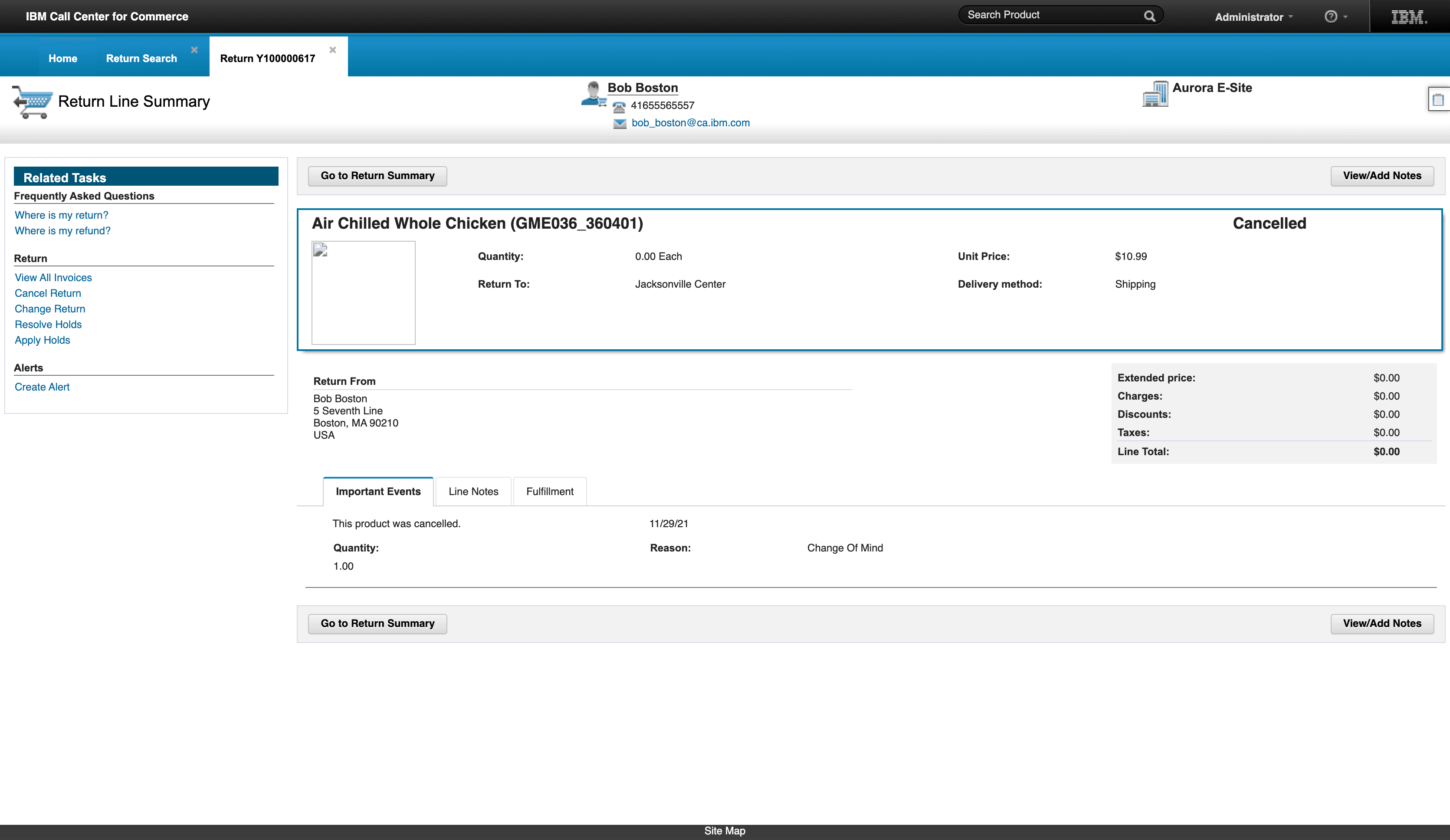Click the envelope email icon

[x=620, y=124]
